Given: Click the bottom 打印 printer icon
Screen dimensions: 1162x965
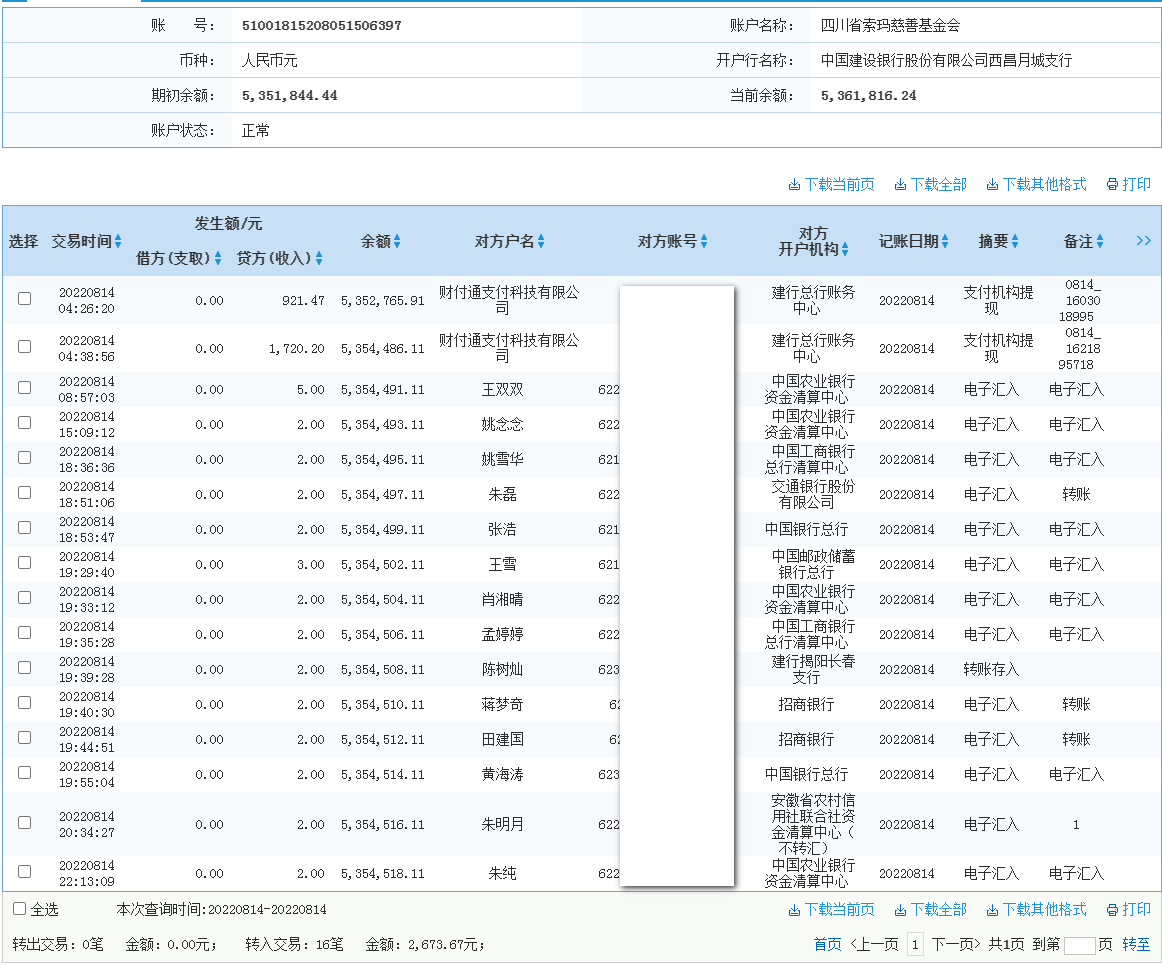Looking at the screenshot, I should (1112, 909).
